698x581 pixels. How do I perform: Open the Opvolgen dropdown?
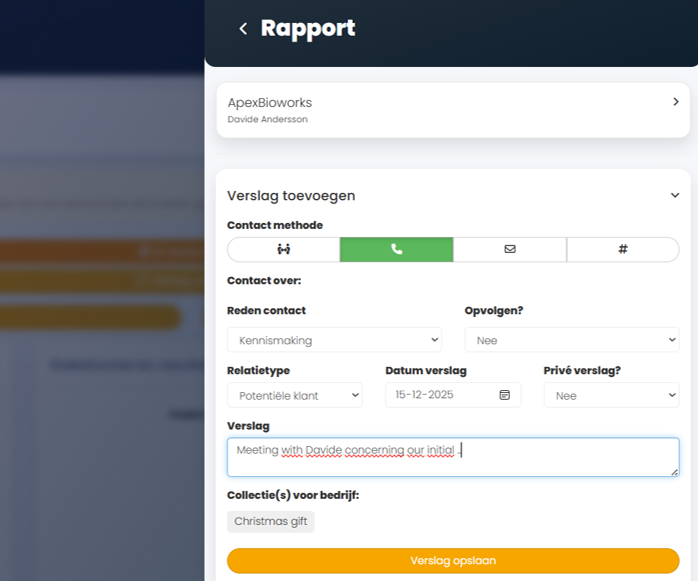(x=572, y=340)
